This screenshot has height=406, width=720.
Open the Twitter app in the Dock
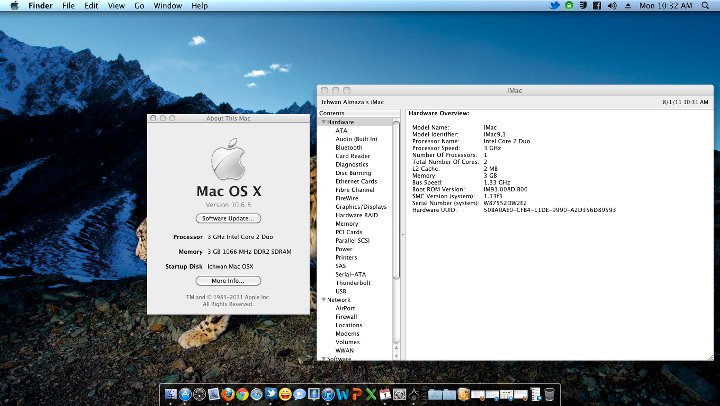click(x=271, y=394)
